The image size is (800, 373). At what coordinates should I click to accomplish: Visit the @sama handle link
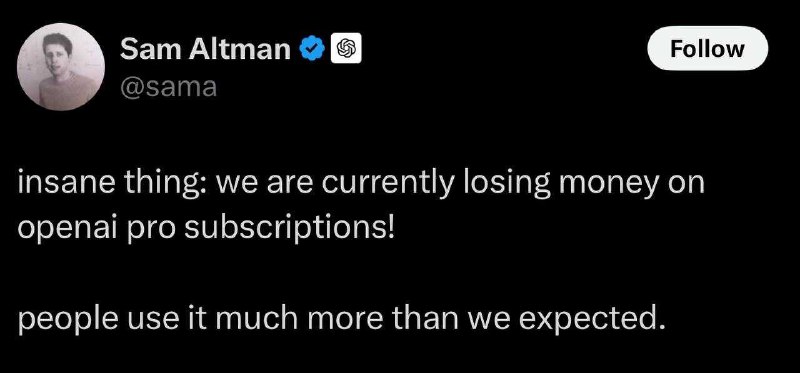click(168, 87)
